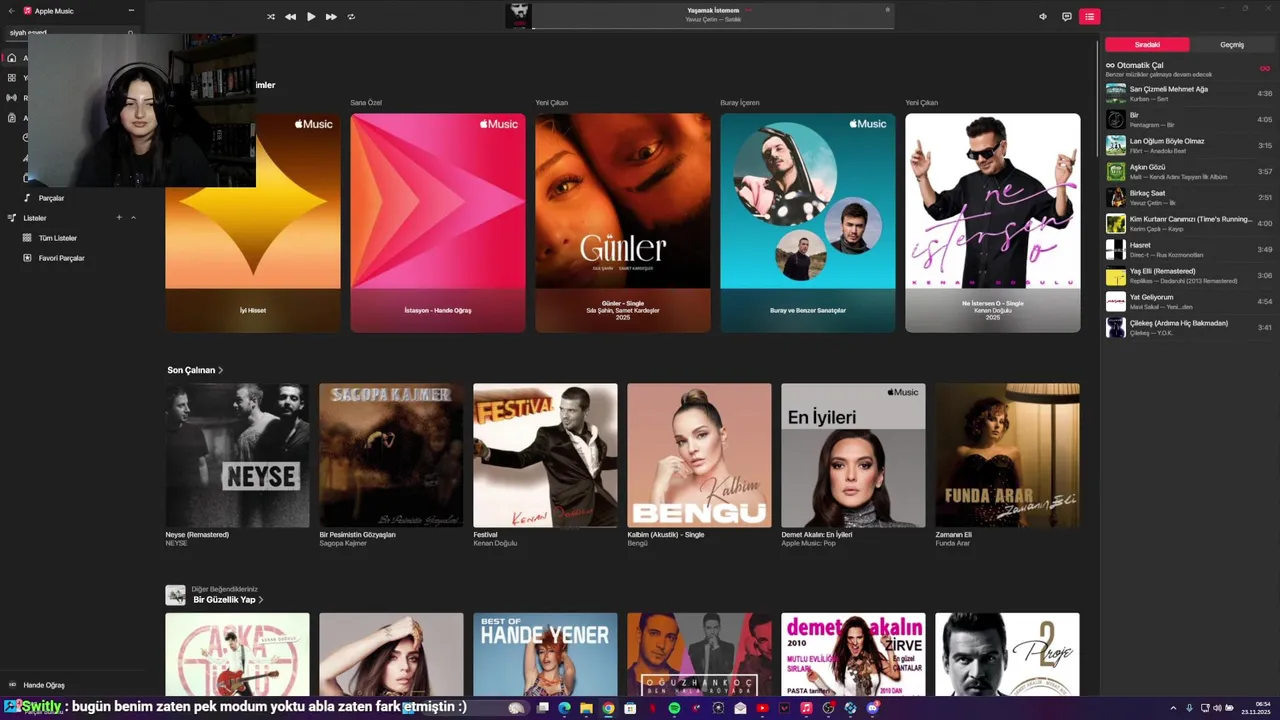Screen dimensions: 1280x720
Task: Show hidden system tray icons chevron
Action: 1173,708
